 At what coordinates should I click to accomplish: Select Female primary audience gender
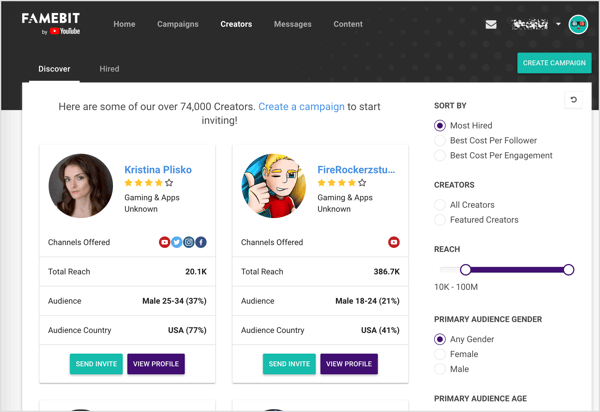[440, 354]
